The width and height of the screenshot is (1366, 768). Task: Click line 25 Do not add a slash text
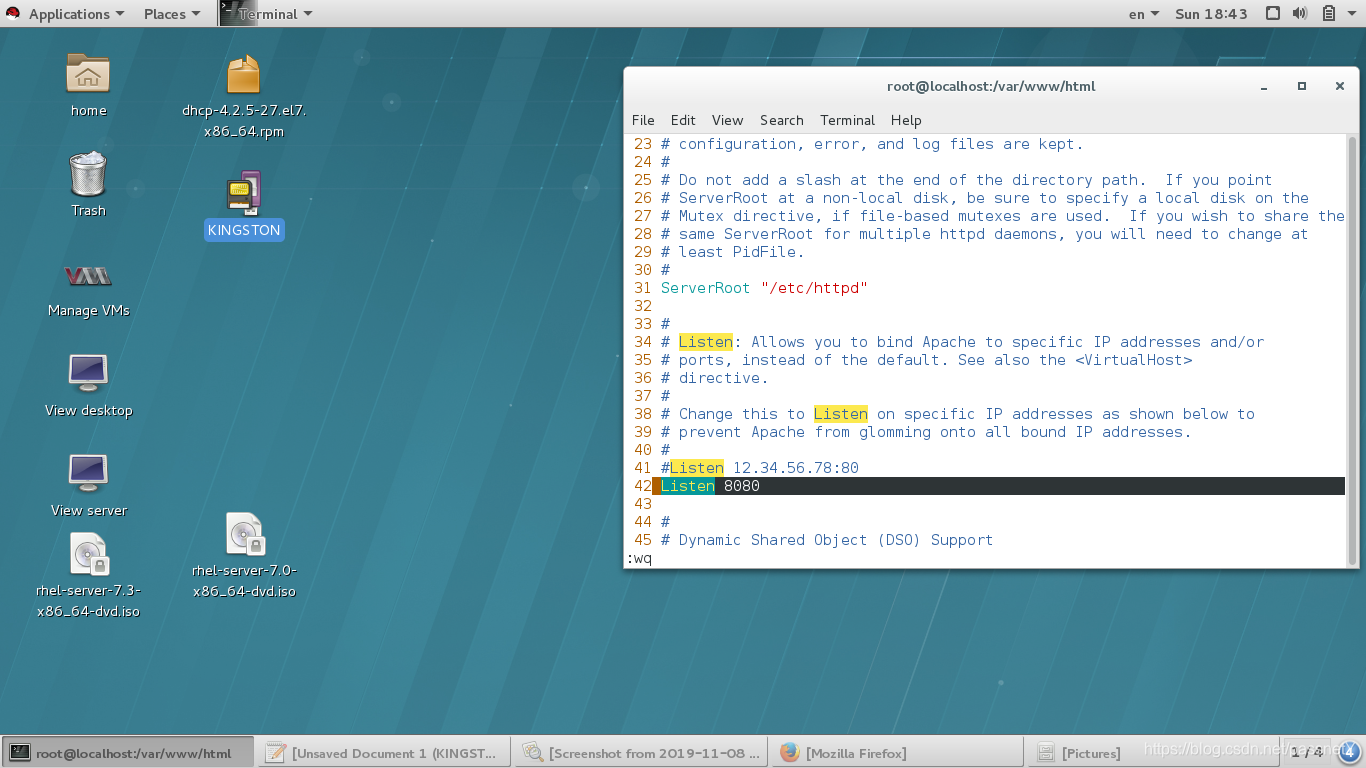coord(967,180)
